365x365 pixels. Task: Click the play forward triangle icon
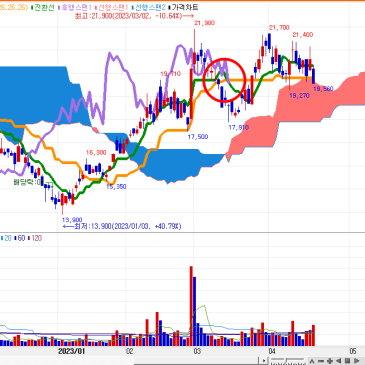[x=356, y=361]
